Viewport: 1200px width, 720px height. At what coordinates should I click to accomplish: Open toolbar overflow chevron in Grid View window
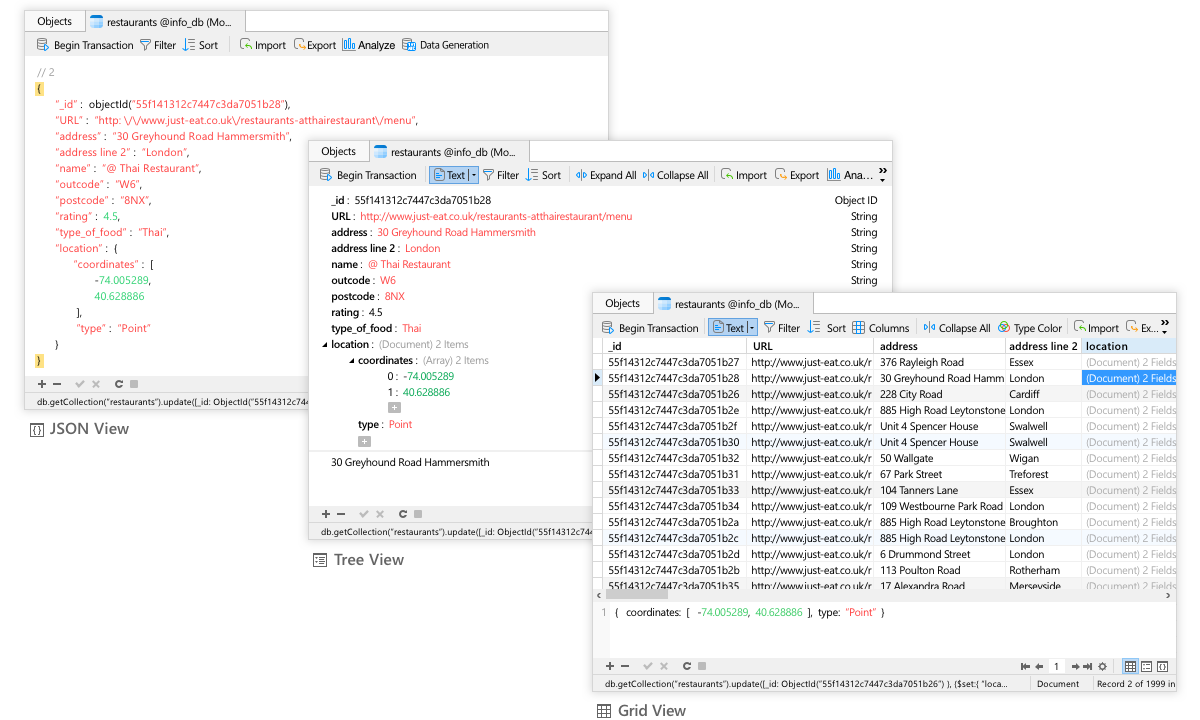[1166, 326]
